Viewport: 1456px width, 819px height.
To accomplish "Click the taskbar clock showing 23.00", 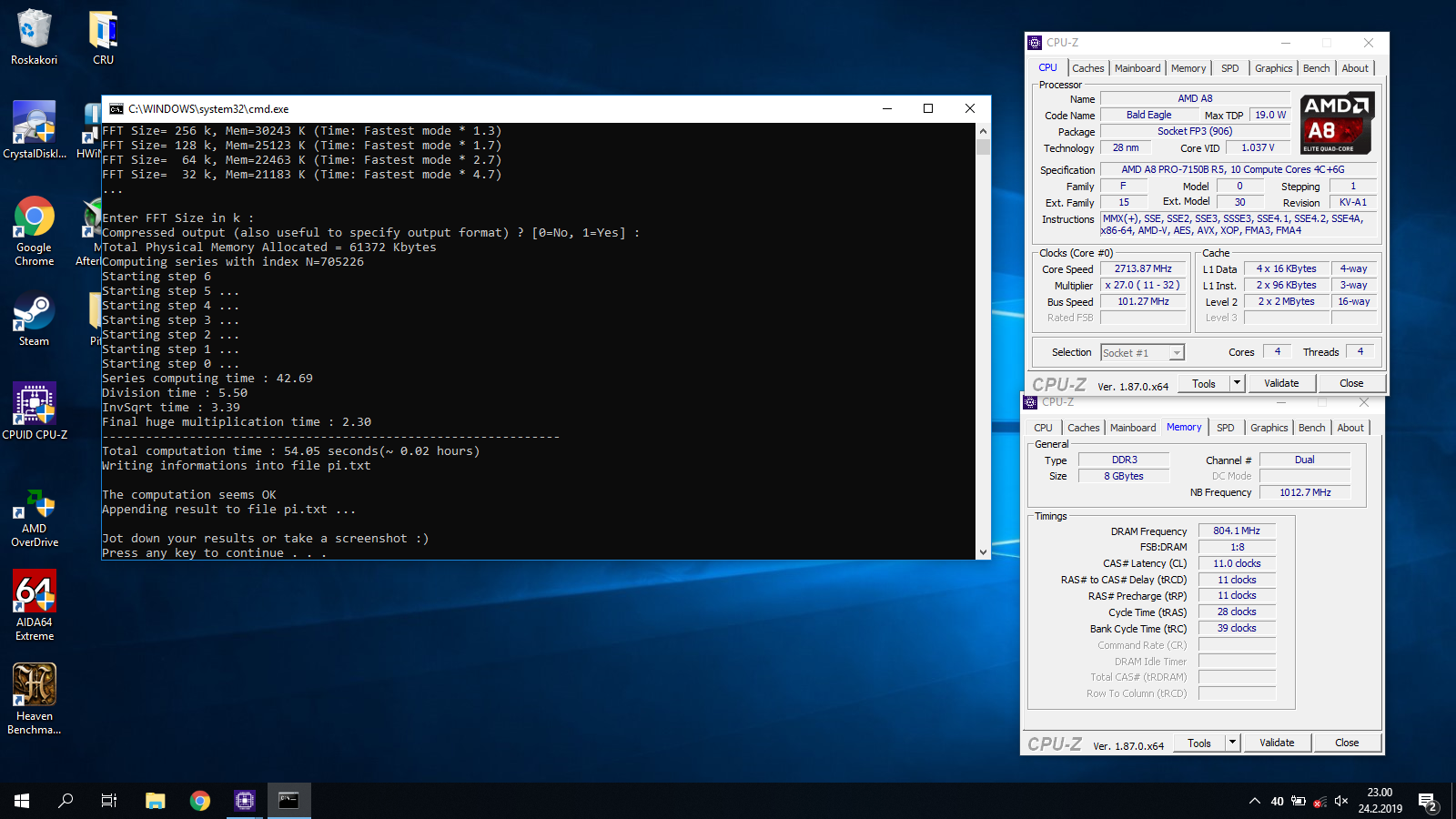I will (1380, 801).
